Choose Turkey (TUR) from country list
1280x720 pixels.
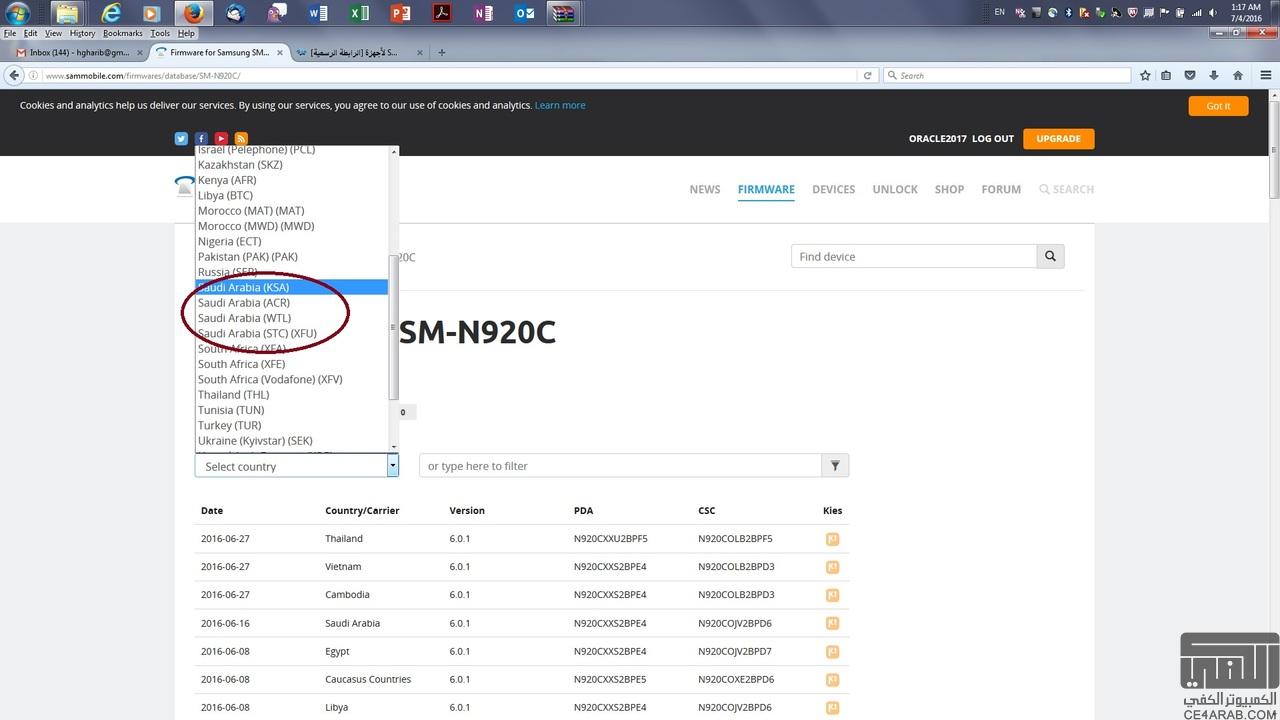point(292,425)
